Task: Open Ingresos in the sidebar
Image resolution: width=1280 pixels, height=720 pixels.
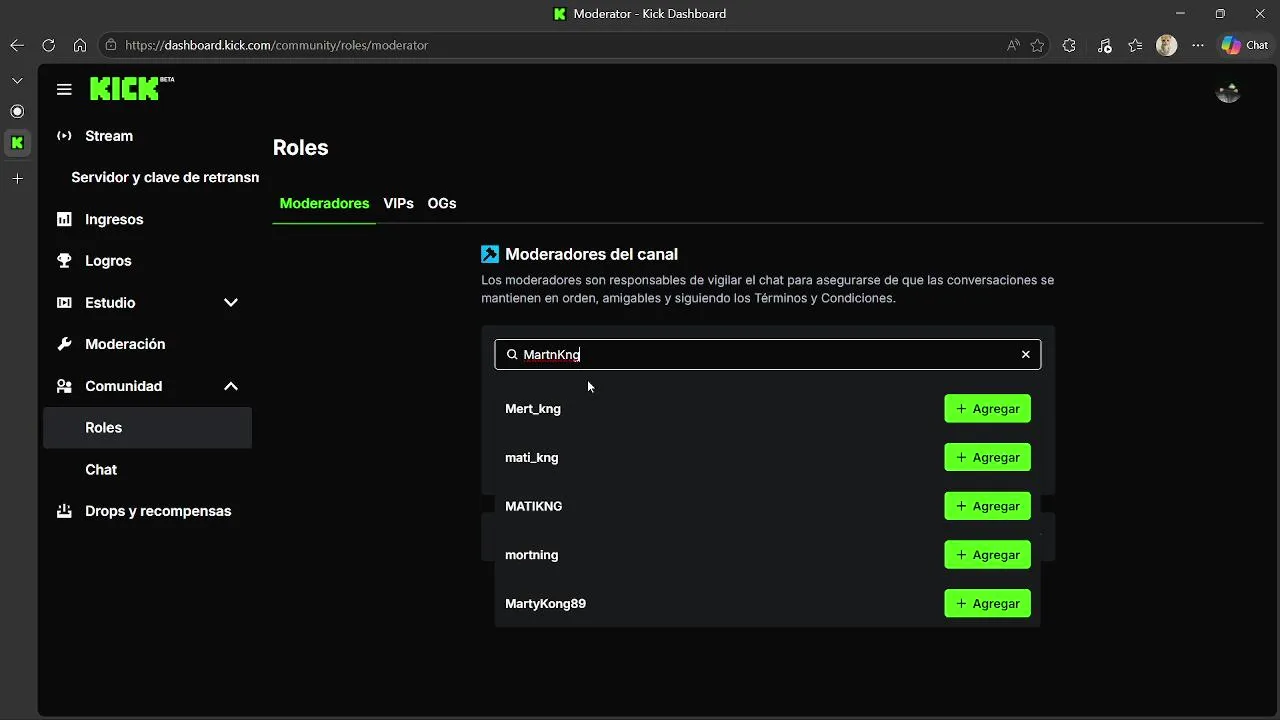Action: (x=114, y=219)
